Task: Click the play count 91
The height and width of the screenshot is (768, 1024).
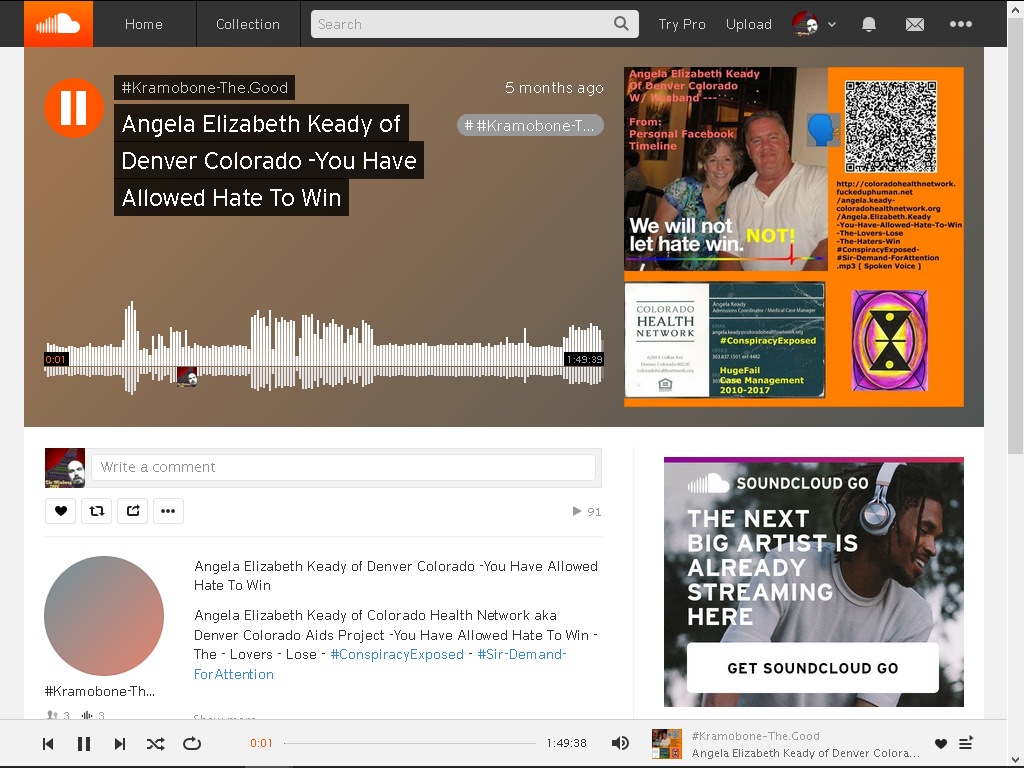Action: (587, 511)
